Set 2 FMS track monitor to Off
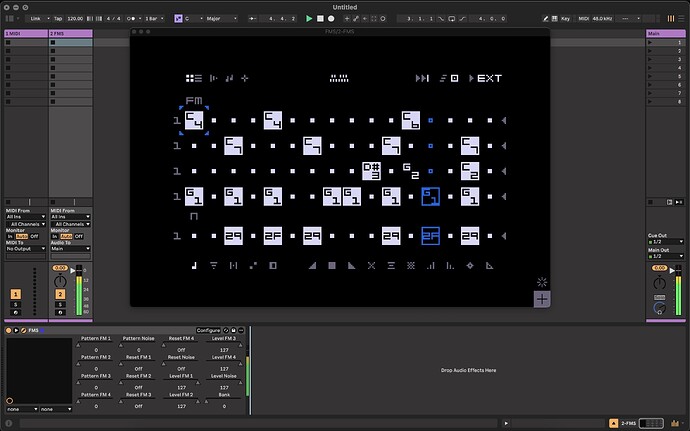The height and width of the screenshot is (431, 690). (x=79, y=236)
